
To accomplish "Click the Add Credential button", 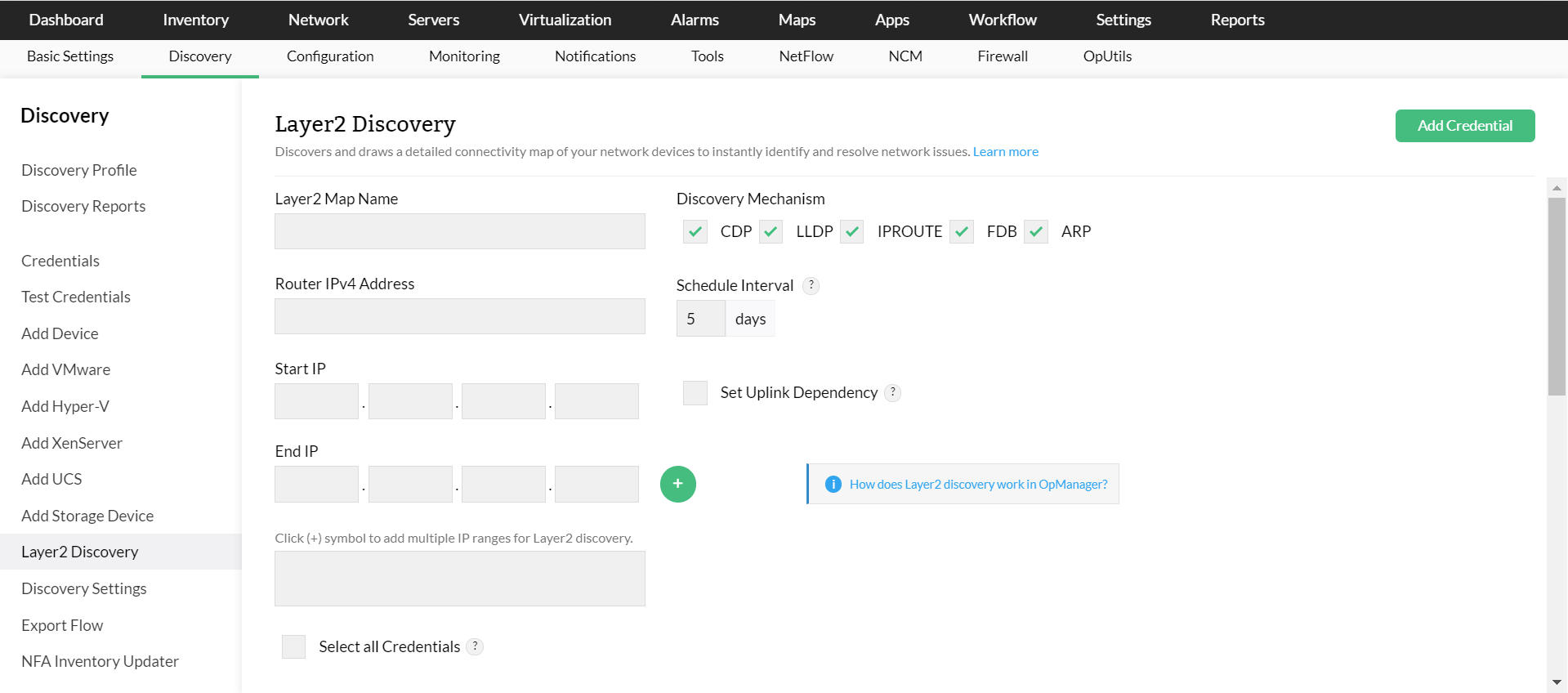I will (1464, 126).
